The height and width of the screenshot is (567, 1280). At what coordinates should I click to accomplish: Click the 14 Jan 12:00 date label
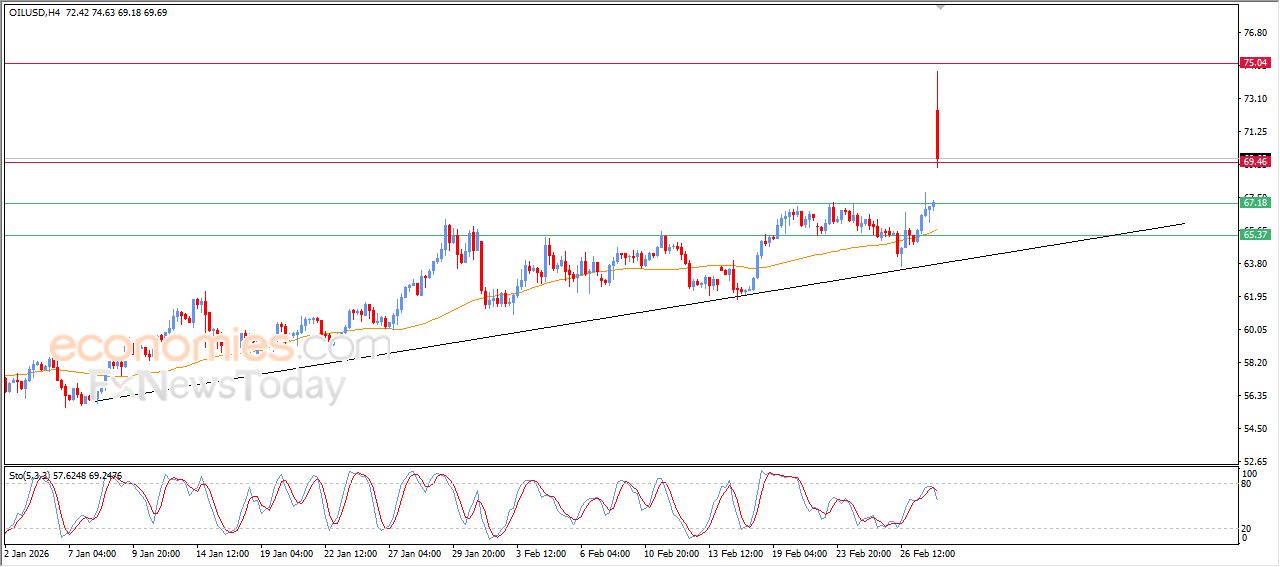click(x=222, y=552)
